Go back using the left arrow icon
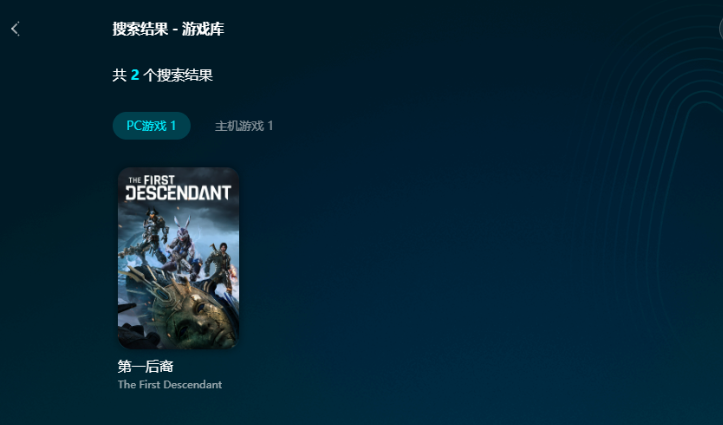Viewport: 723px width, 425px height. (15, 29)
